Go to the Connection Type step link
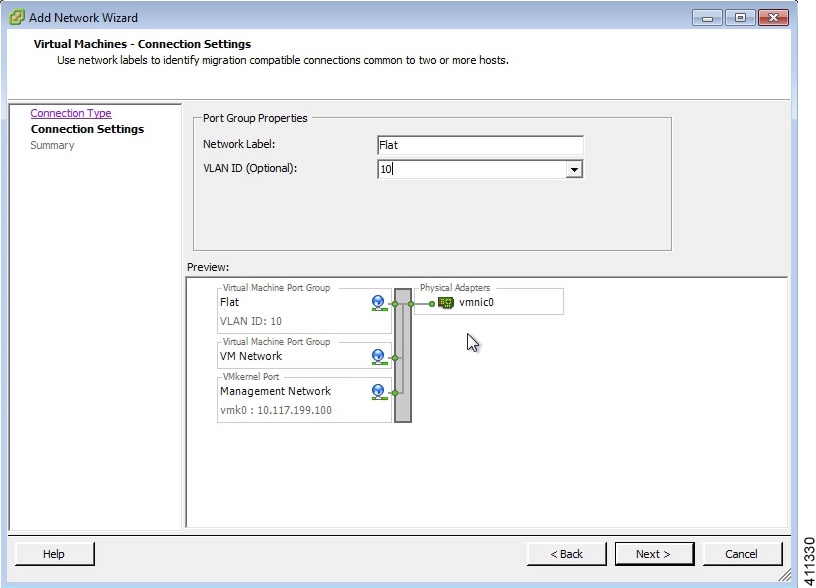This screenshot has width=816, height=588. (x=71, y=113)
